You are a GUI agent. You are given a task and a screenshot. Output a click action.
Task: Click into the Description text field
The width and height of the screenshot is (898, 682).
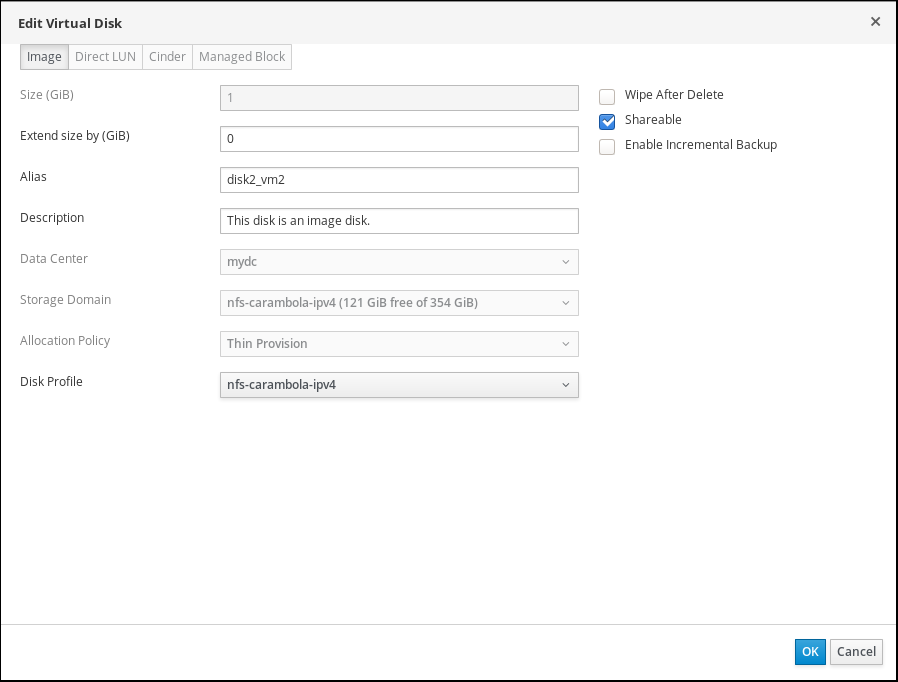(398, 221)
